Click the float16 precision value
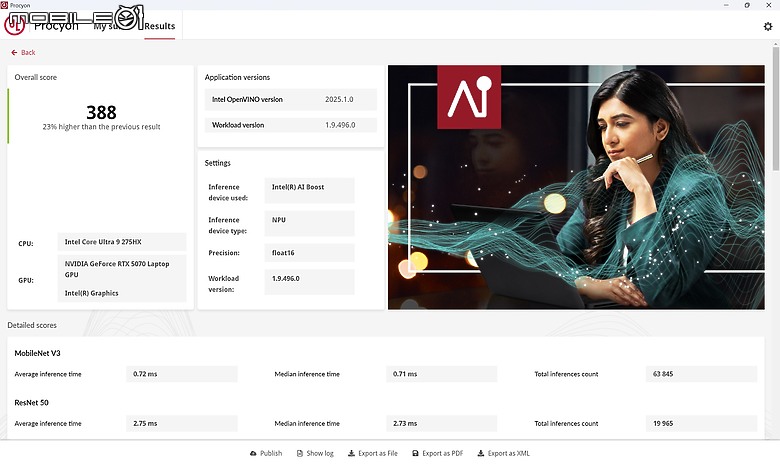Screen dimensions: 780x466 (x=309, y=253)
